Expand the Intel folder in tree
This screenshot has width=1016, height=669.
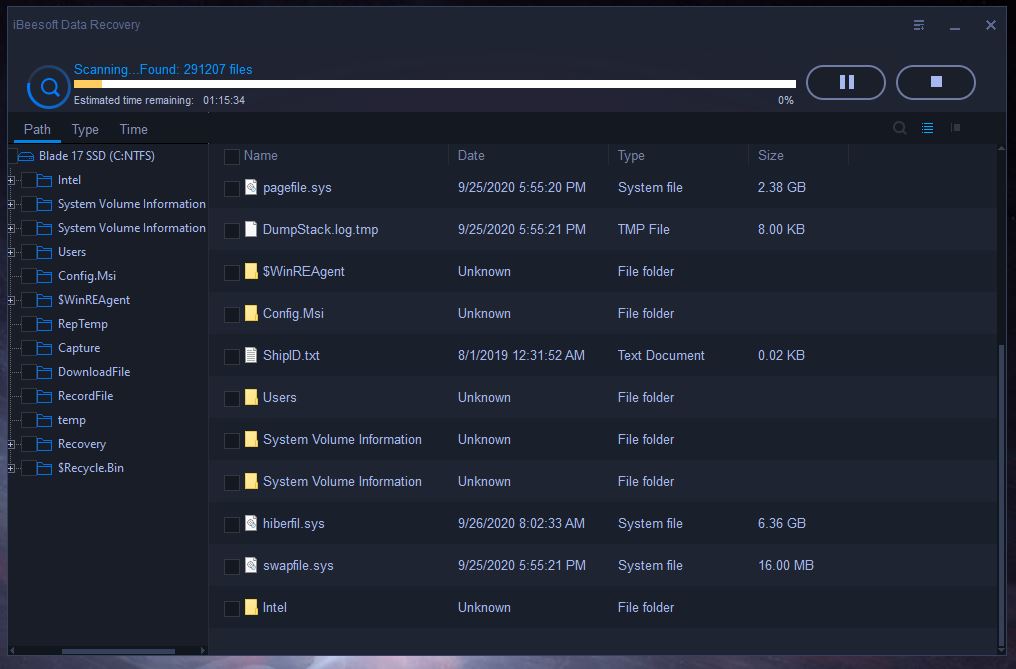coord(11,180)
